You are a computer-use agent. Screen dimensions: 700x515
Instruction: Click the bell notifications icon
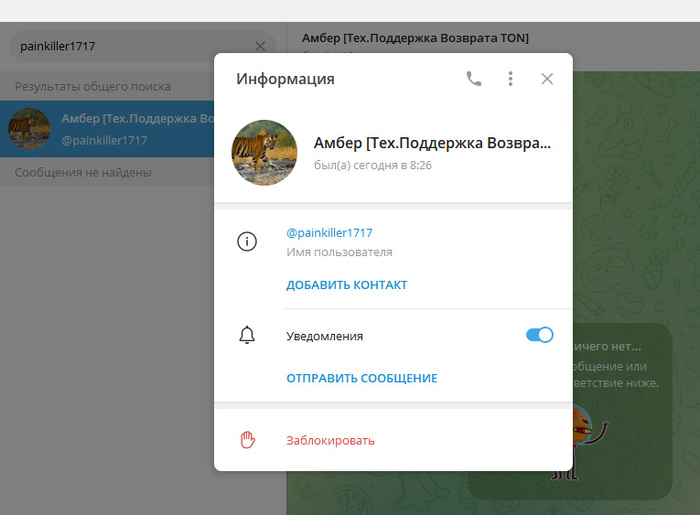[x=247, y=335]
